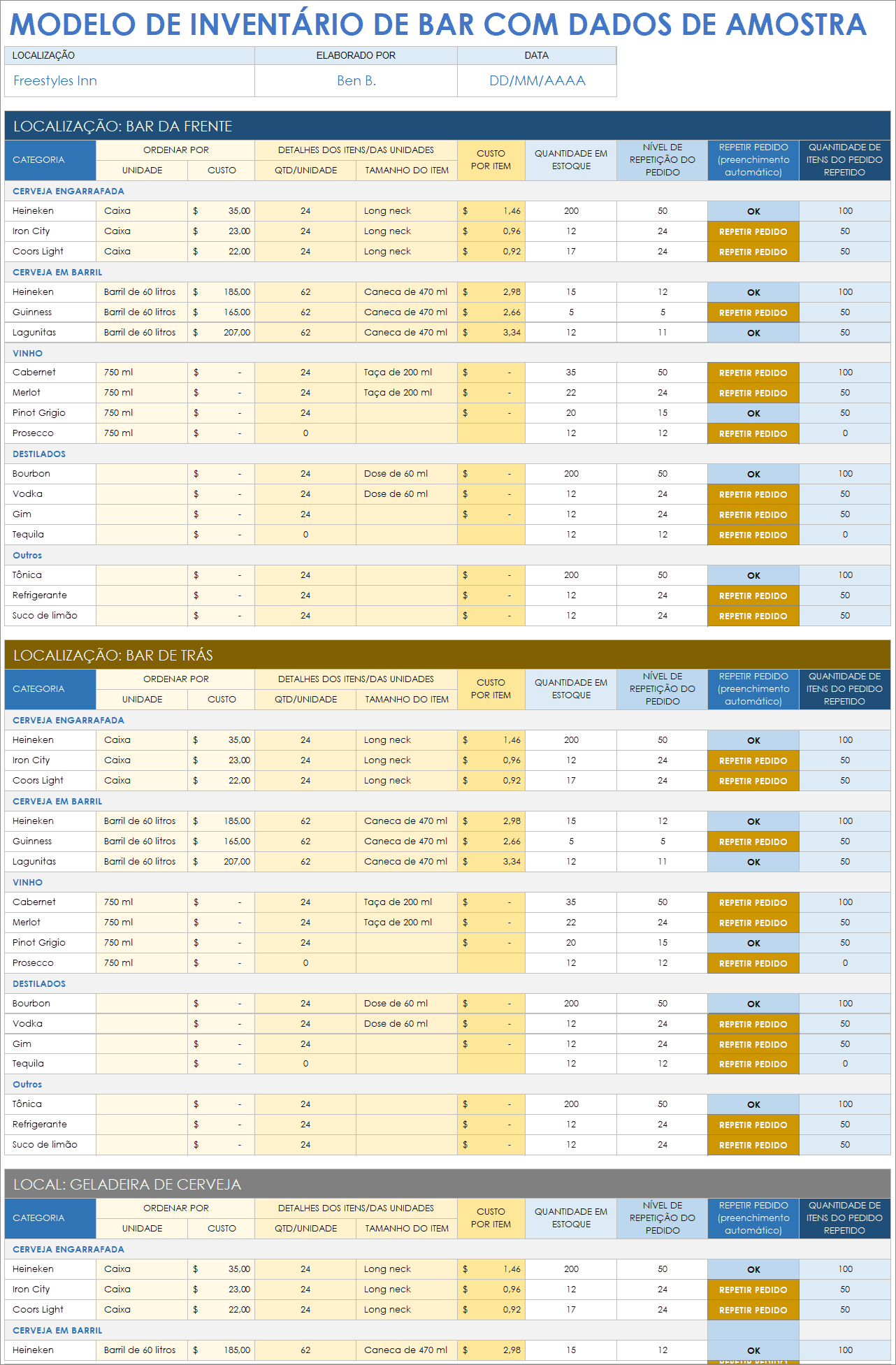
Task: Select Heineken 35,00 bottled cost in Bar da Frente
Action: 222,211
